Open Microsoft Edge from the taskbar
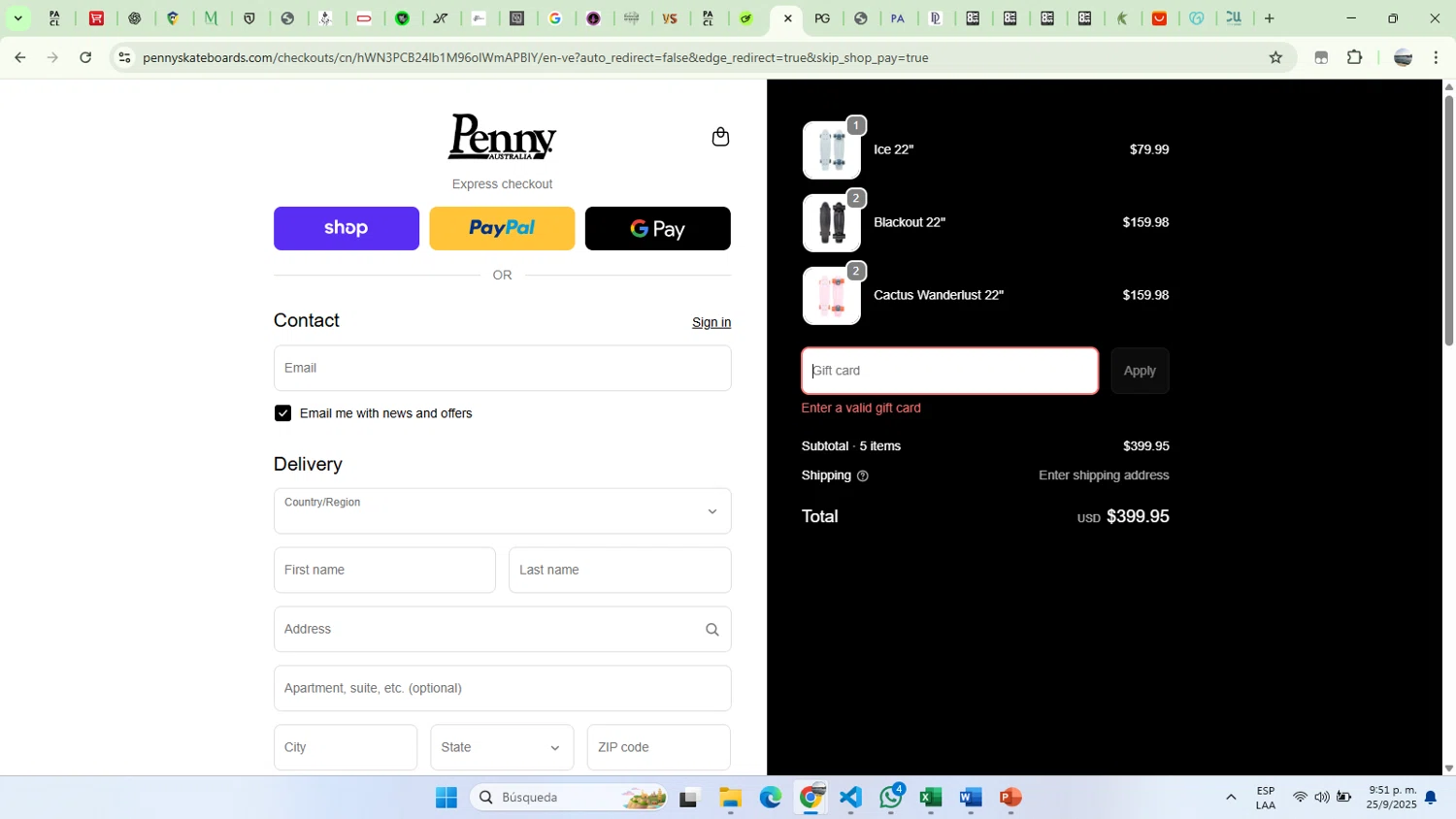The image size is (1456, 819). coord(771,798)
